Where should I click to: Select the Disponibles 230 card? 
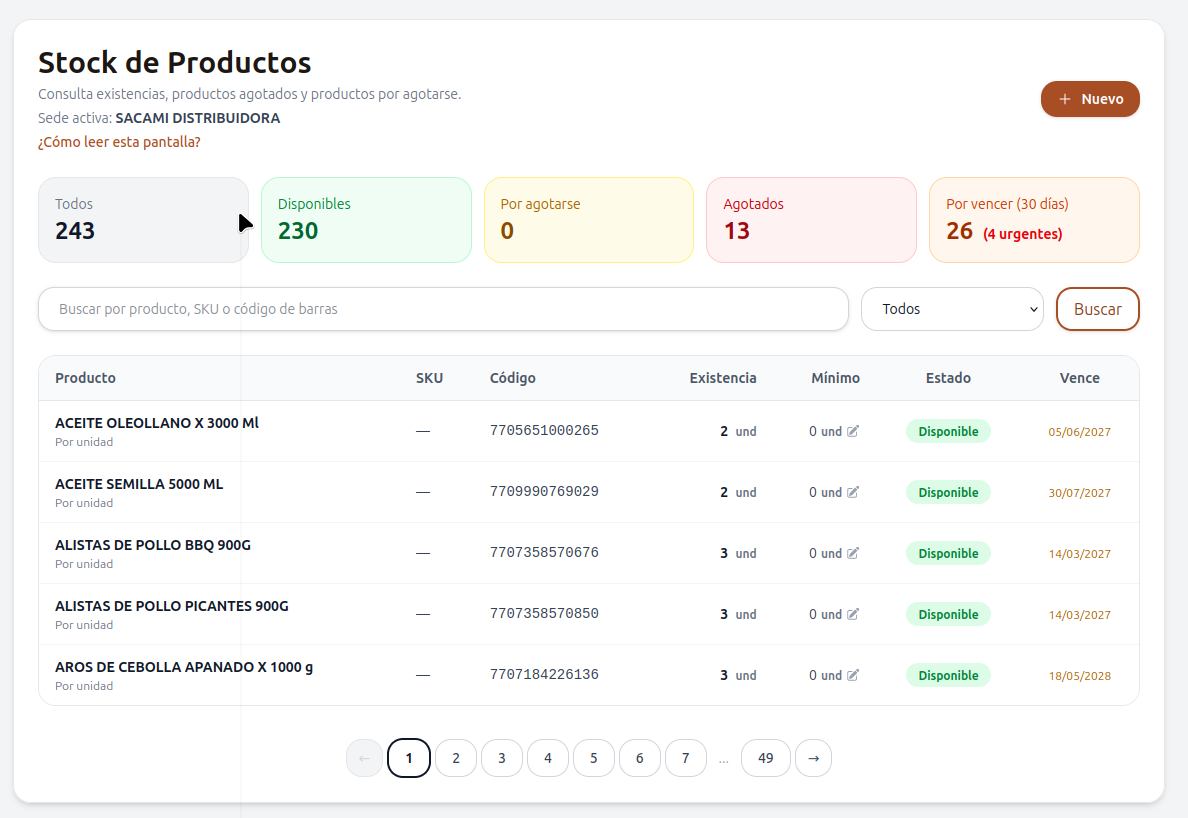click(366, 220)
